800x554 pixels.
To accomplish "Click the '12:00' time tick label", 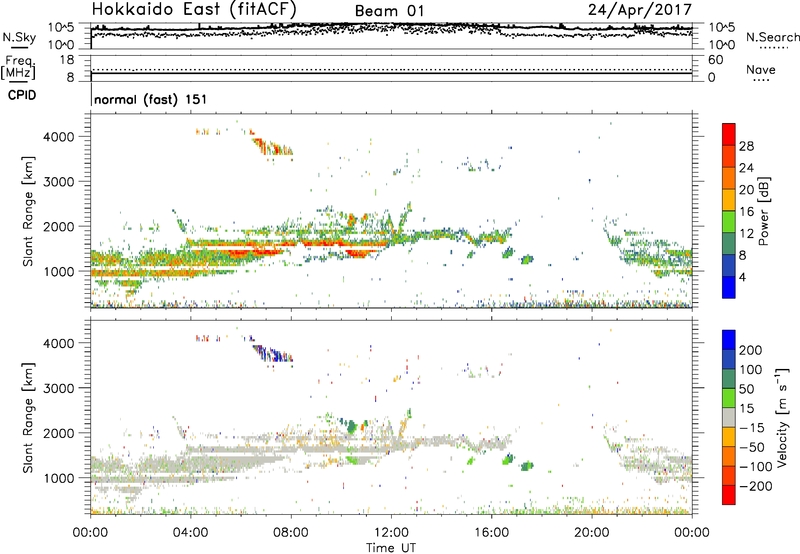I will 391,533.
